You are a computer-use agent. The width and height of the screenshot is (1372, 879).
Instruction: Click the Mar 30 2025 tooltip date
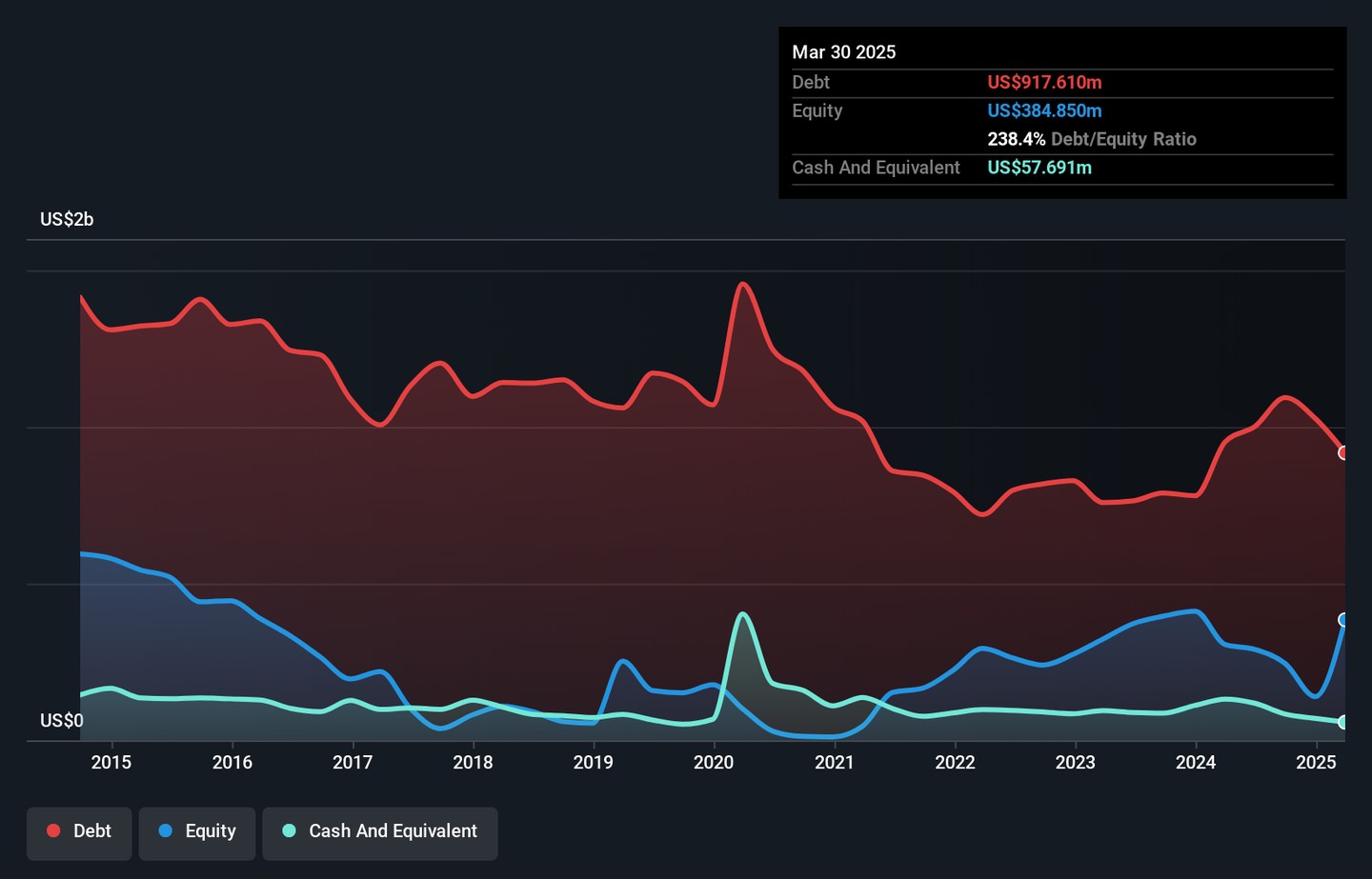pyautogui.click(x=843, y=52)
